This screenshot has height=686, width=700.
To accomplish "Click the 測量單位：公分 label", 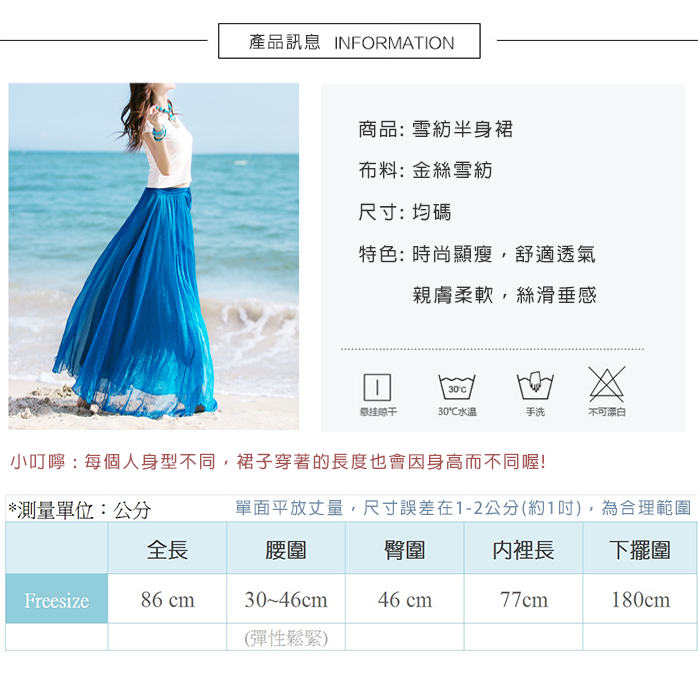I will click(x=80, y=510).
